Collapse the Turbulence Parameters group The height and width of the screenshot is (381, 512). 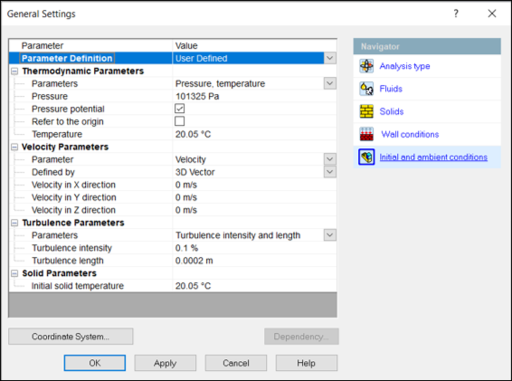tap(14, 223)
